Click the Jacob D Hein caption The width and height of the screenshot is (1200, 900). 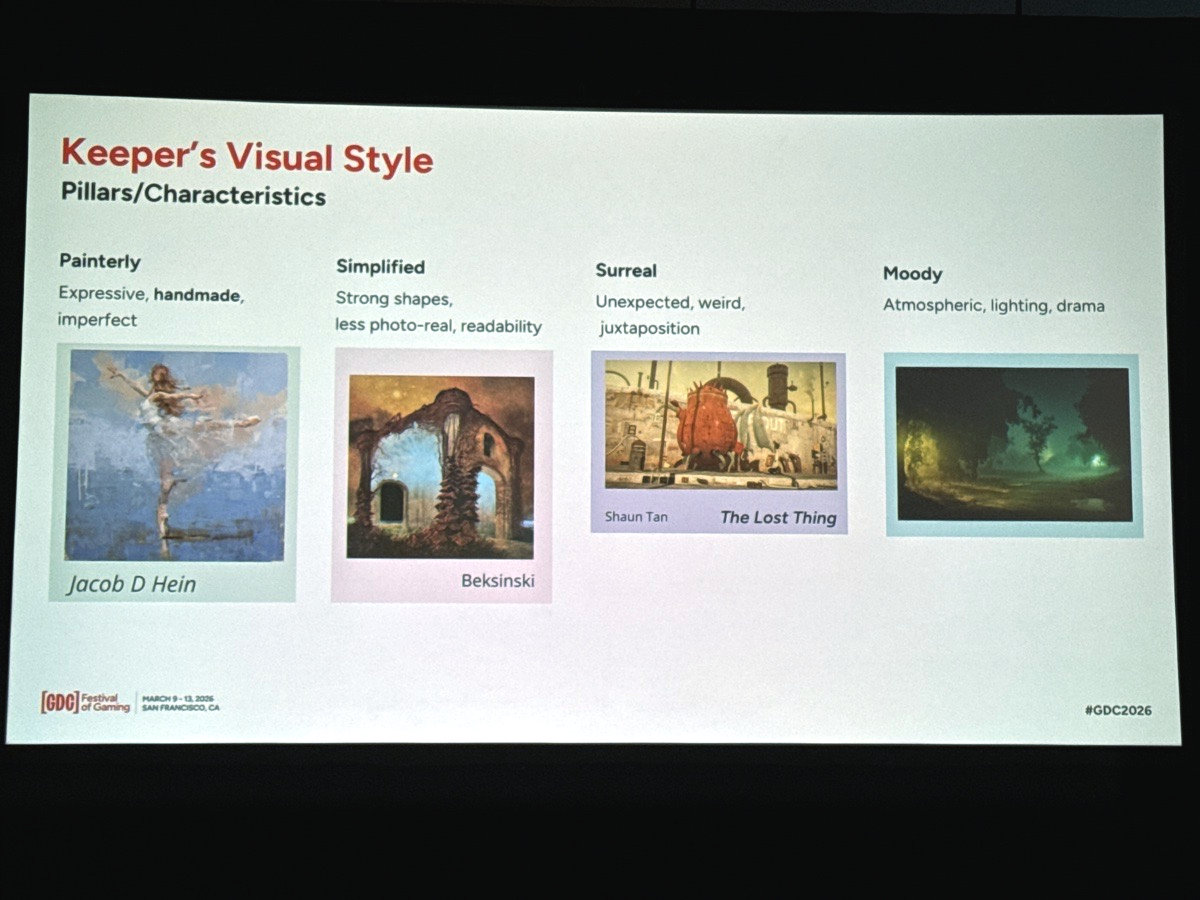tap(131, 584)
